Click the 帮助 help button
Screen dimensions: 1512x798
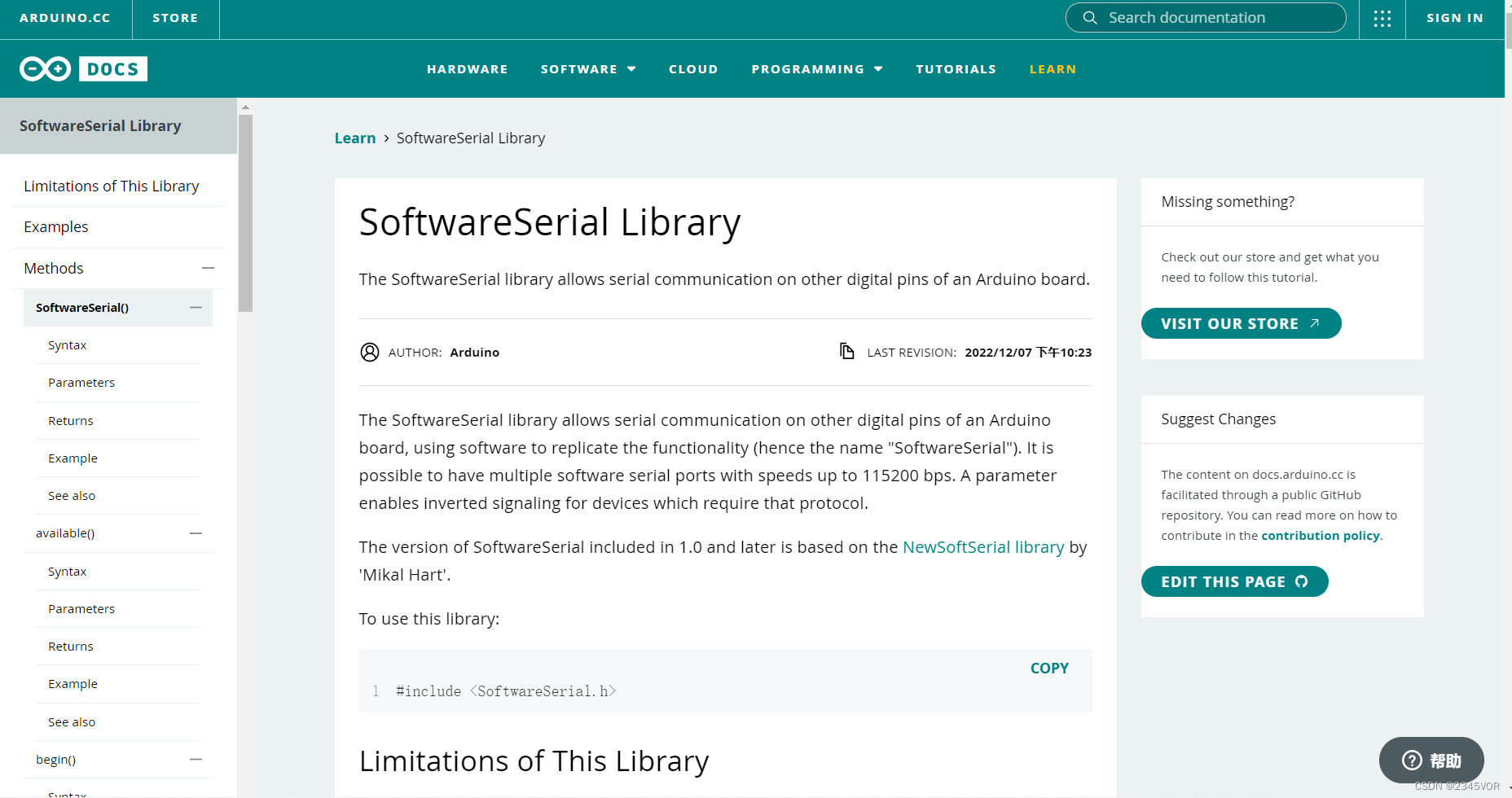(1431, 761)
